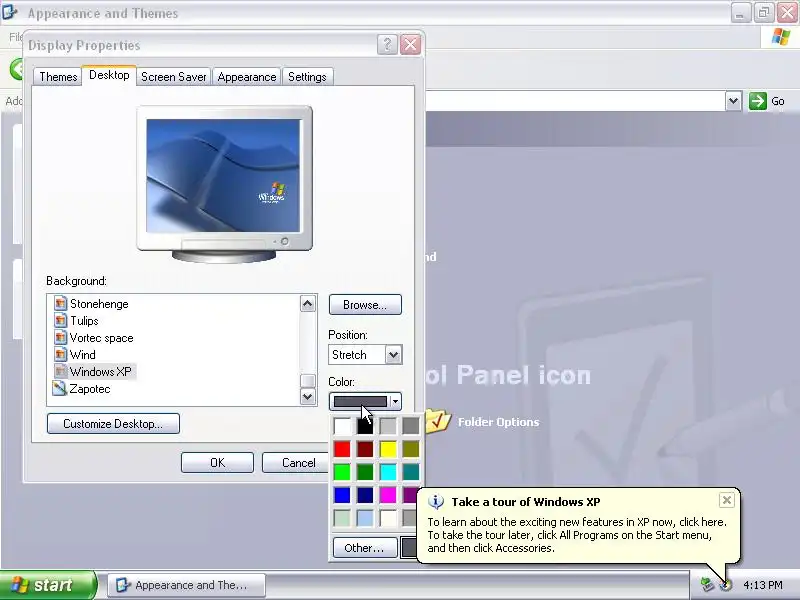Choose the olive color swatch

click(411, 449)
